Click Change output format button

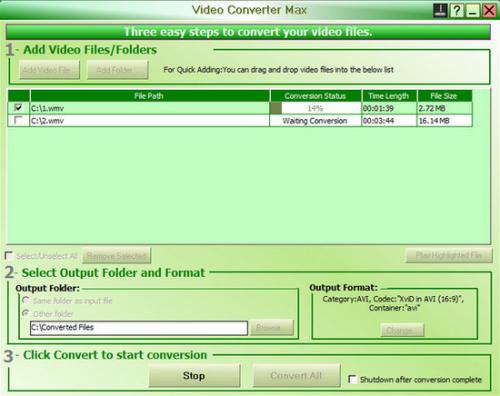tap(402, 330)
